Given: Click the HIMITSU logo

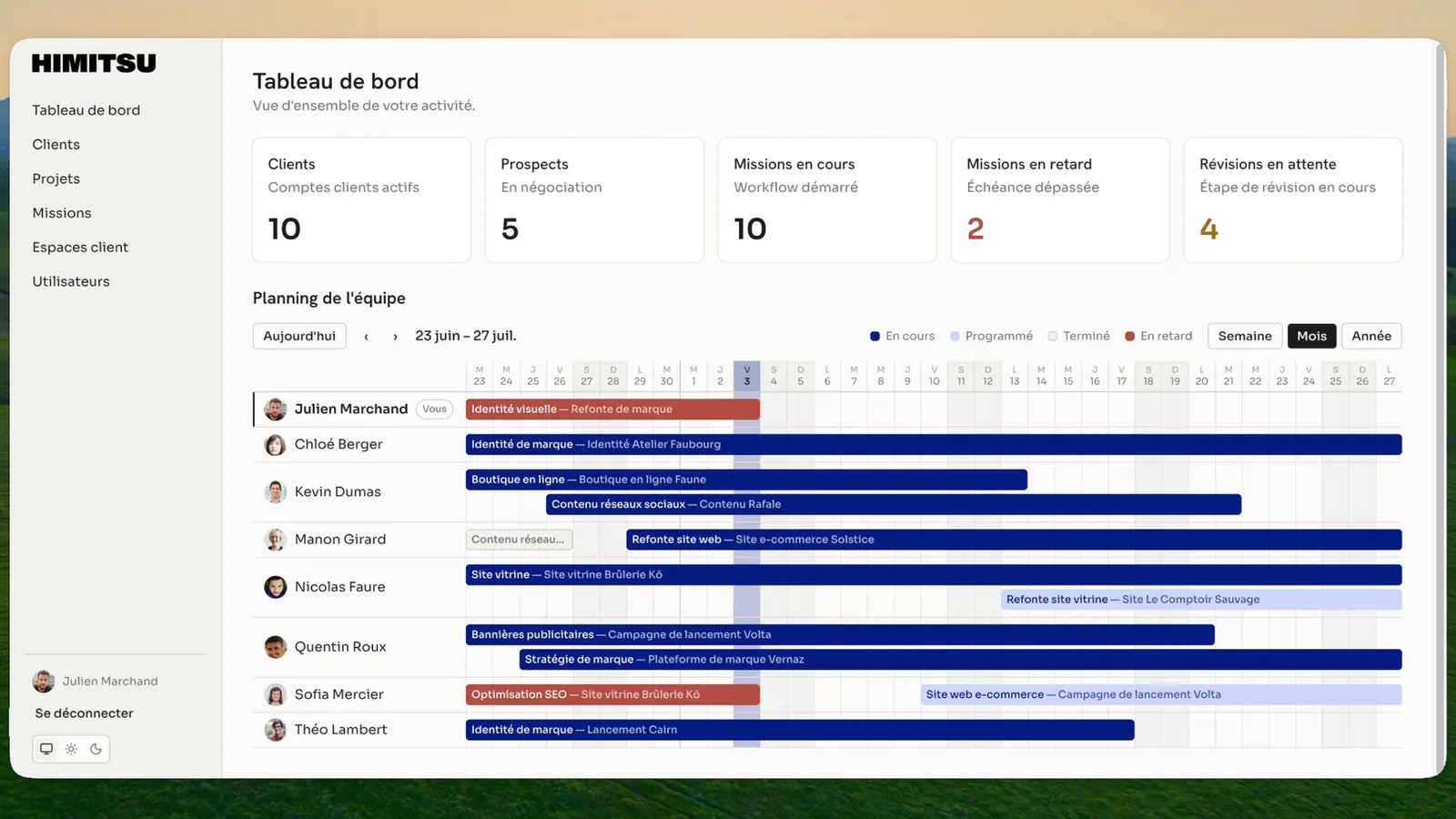Looking at the screenshot, I should [x=94, y=63].
